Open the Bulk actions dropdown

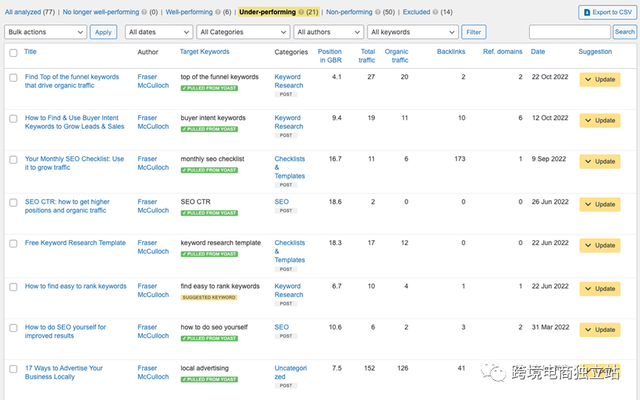45,32
